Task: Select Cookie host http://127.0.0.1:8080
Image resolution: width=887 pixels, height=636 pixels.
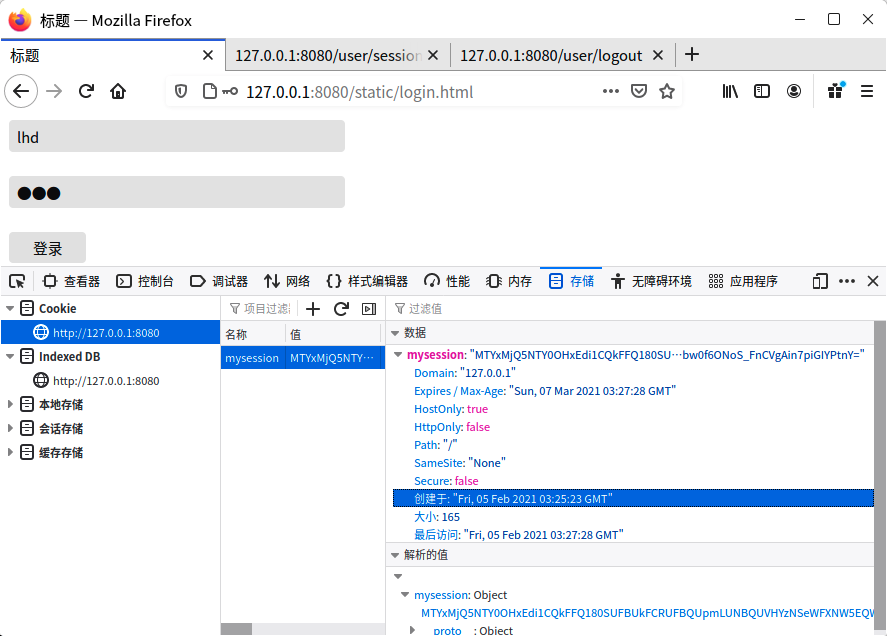Action: [110, 333]
